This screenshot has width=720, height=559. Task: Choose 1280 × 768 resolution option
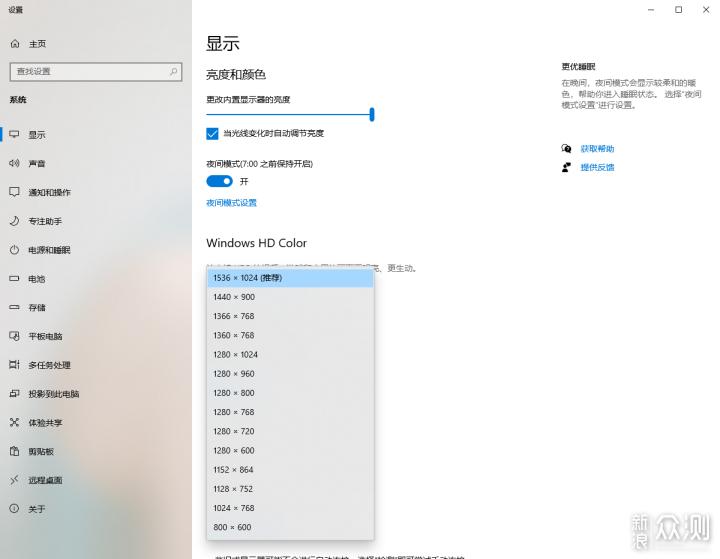[x=291, y=412]
